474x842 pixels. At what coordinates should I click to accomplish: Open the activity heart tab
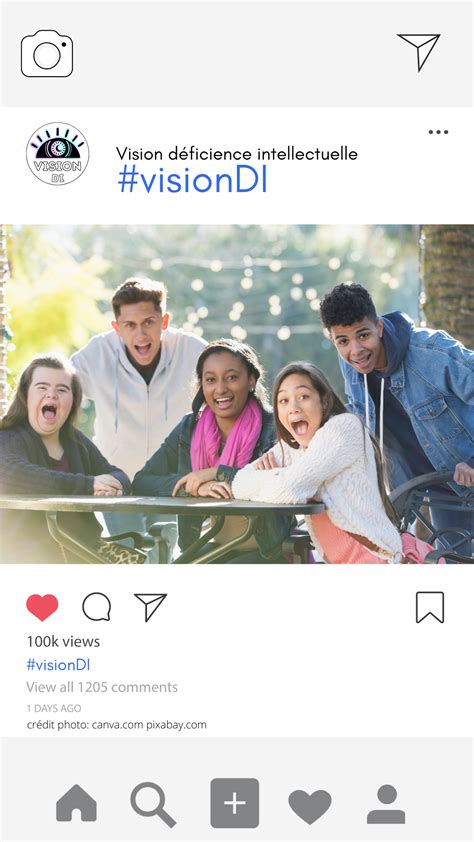310,807
